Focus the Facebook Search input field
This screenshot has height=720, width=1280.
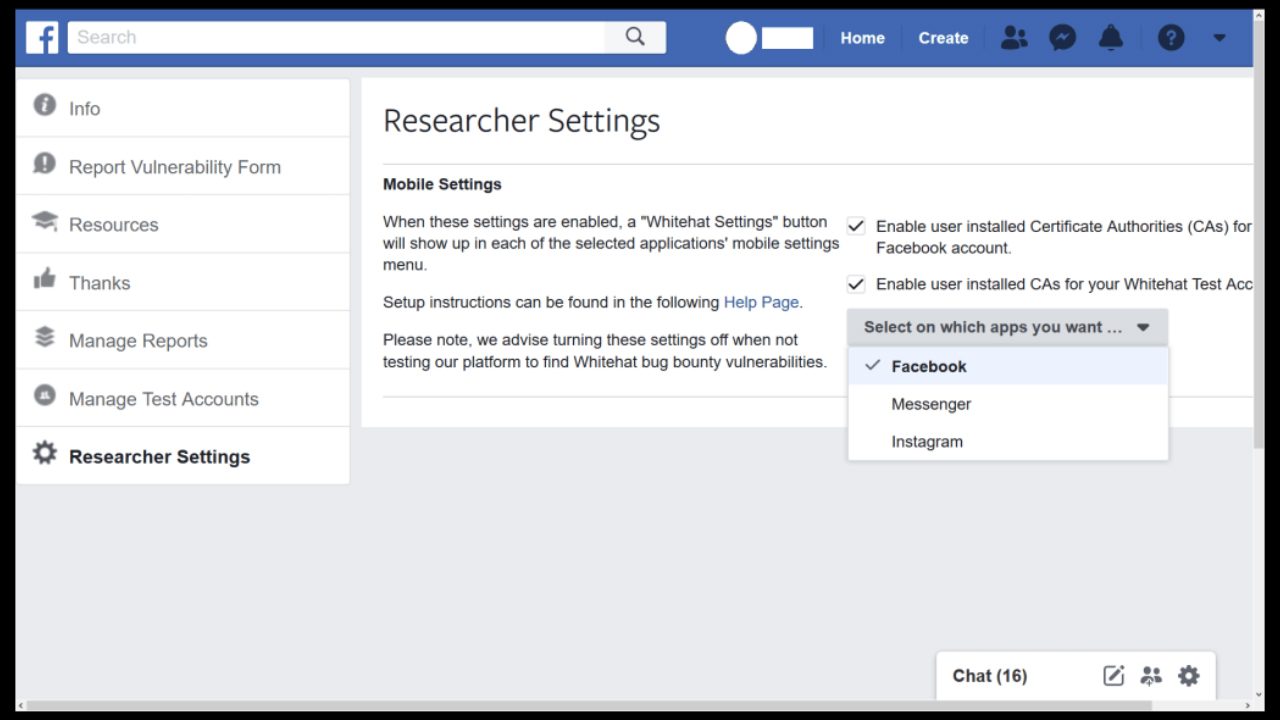click(x=336, y=37)
